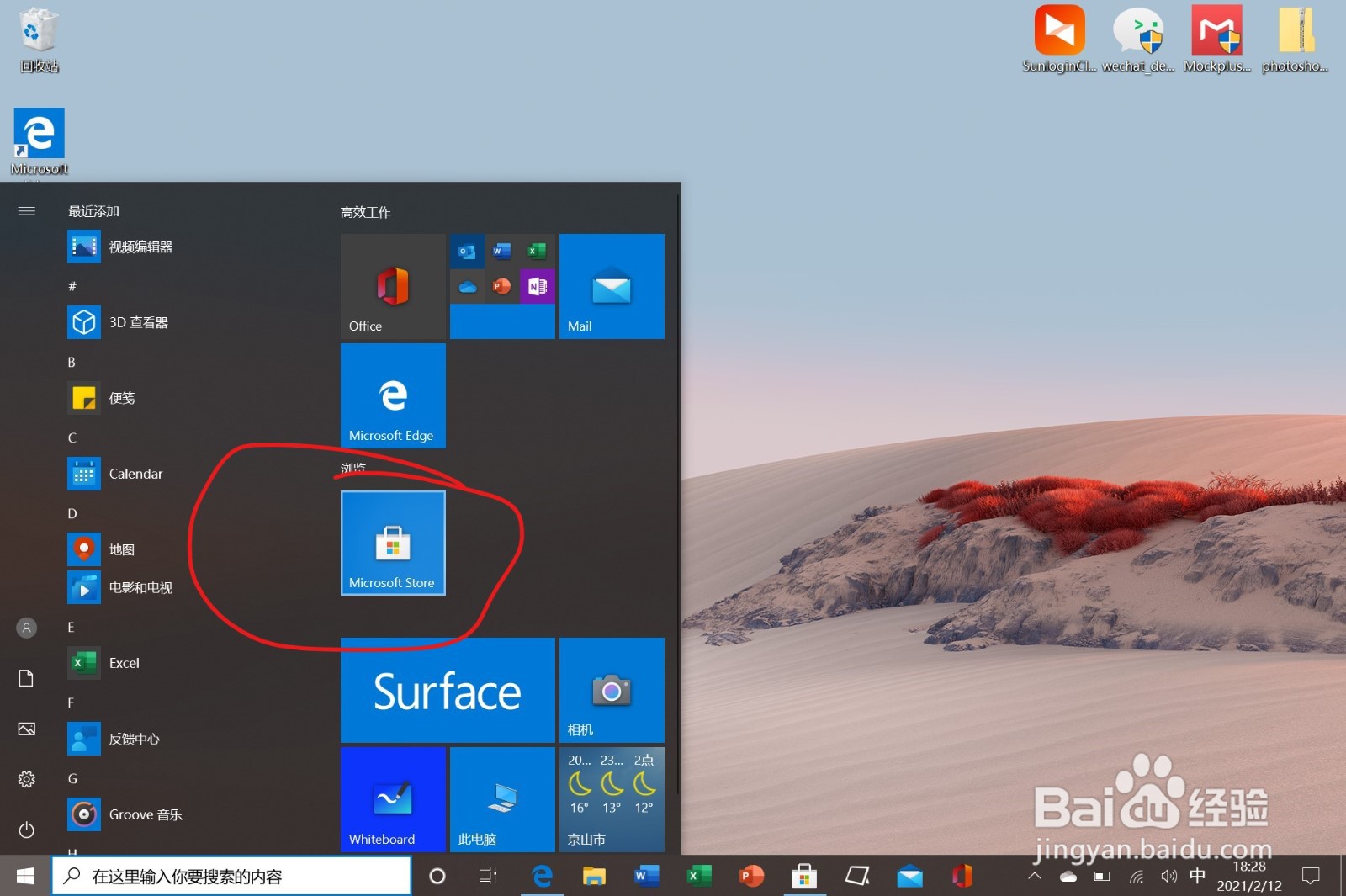Image resolution: width=1346 pixels, height=896 pixels.
Task: Open the 京山市 weather tile
Action: coord(612,799)
